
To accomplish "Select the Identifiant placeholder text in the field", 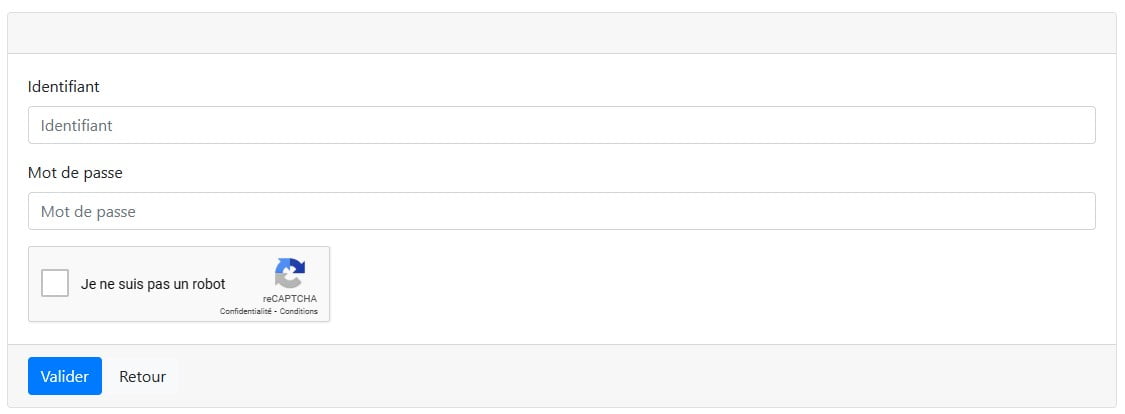I will [x=76, y=126].
